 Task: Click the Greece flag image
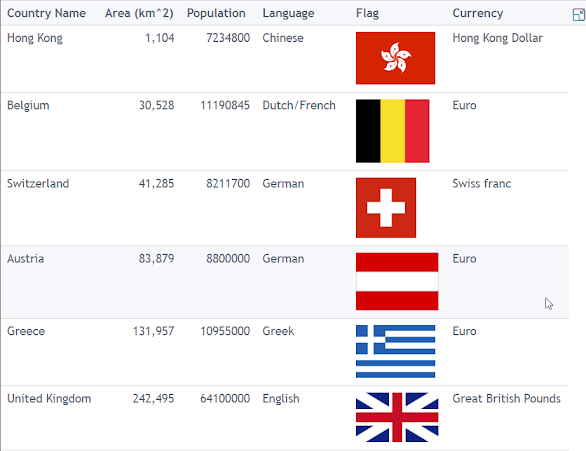pyautogui.click(x=395, y=352)
